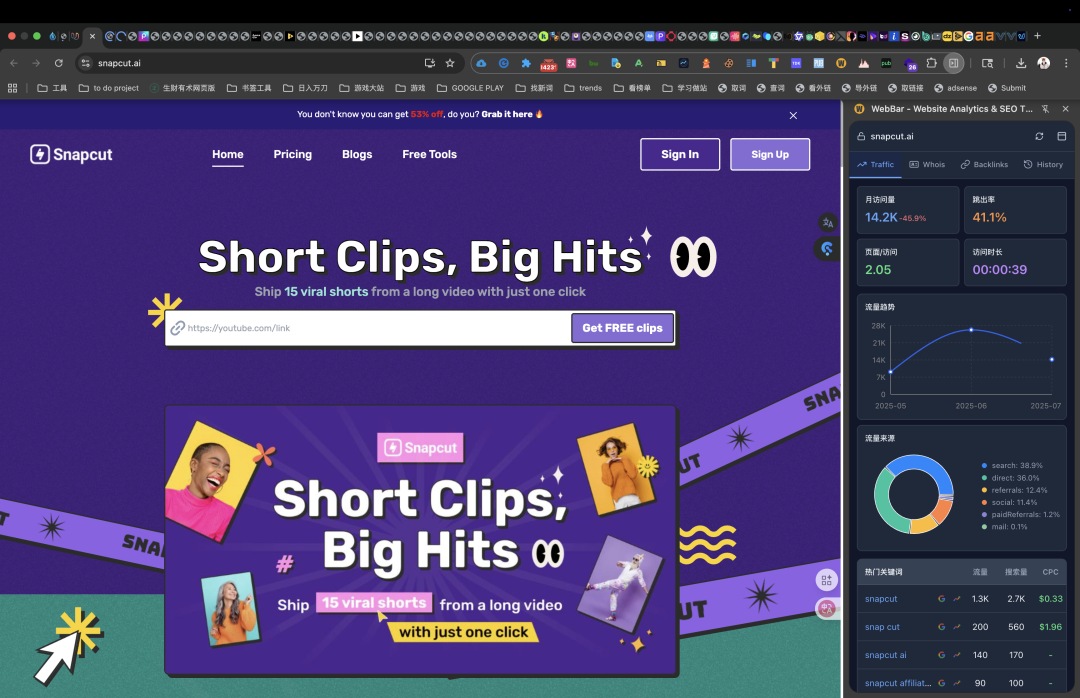Viewport: 1080px width, 698px height.
Task: Open Free Tools in the navigation
Action: pyautogui.click(x=429, y=154)
